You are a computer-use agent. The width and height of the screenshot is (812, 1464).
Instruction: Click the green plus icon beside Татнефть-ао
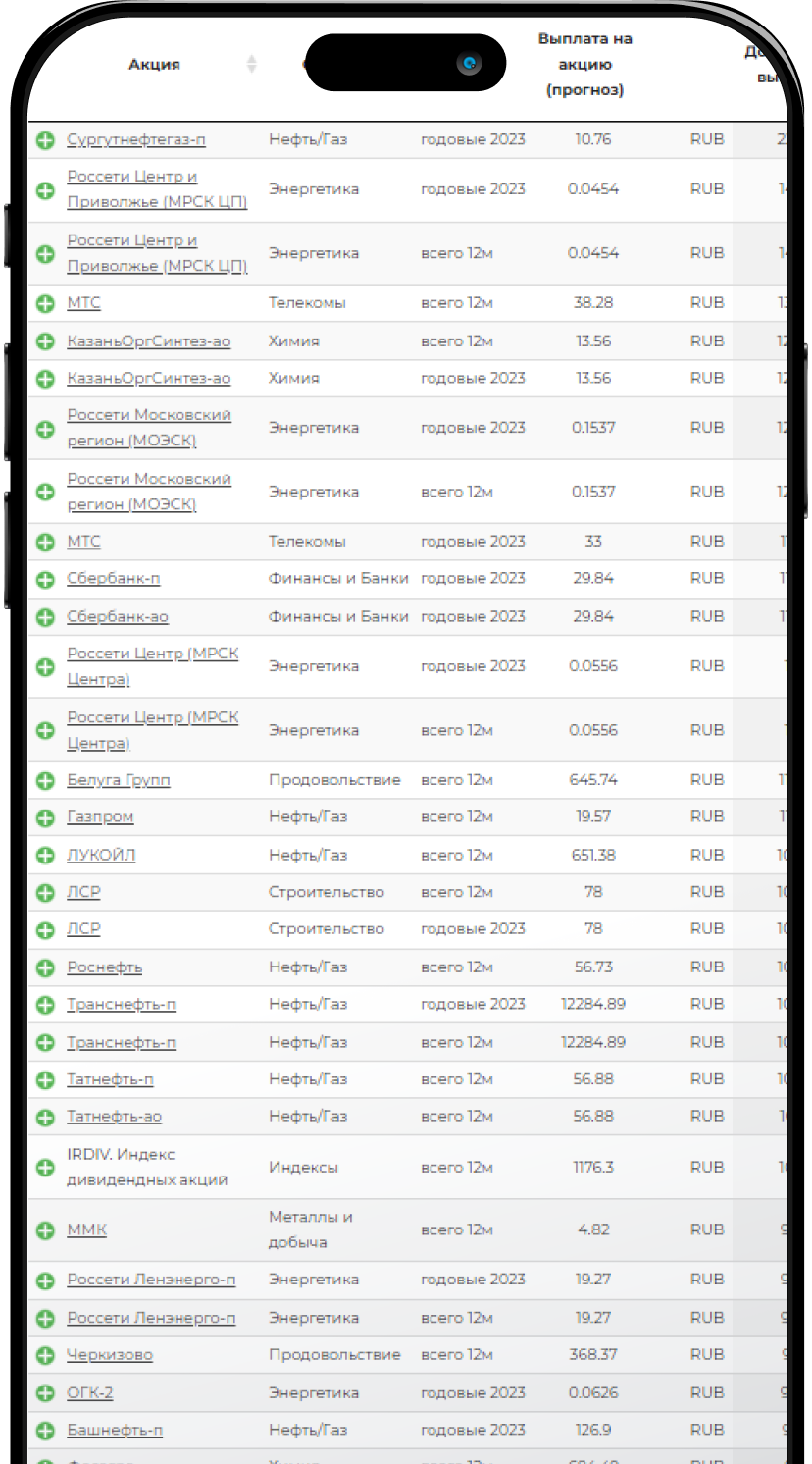[x=45, y=1118]
